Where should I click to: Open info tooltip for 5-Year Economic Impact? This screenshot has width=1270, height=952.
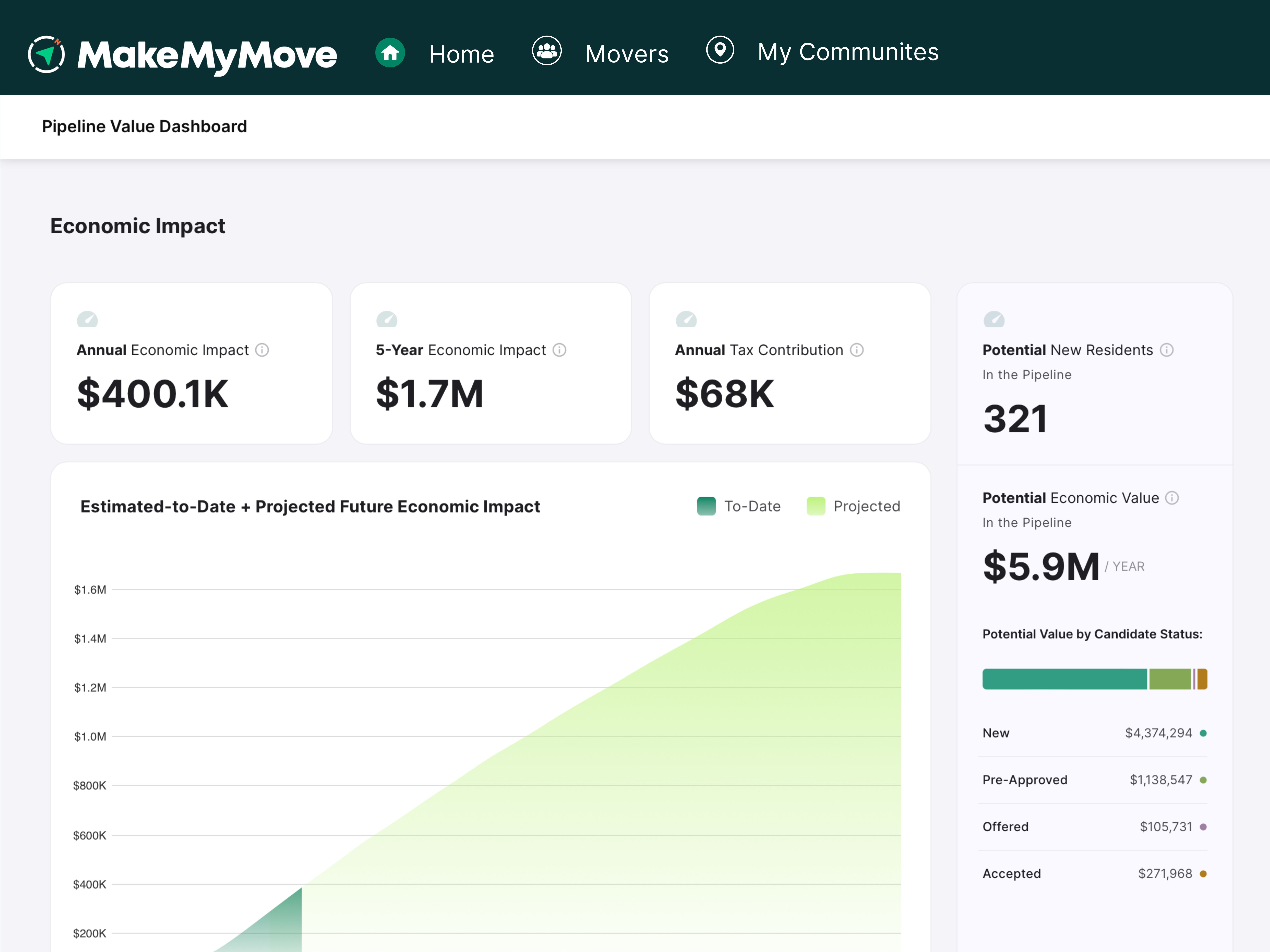559,350
